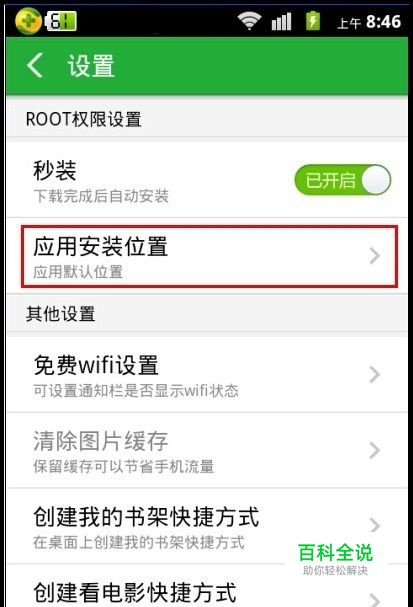The image size is (413, 607).
Task: Select 清除图片缓存 entry
Action: [x=207, y=450]
